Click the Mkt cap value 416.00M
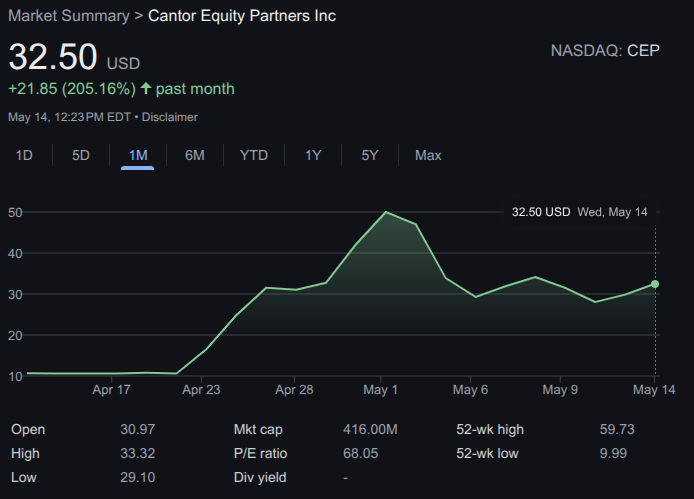 370,429
